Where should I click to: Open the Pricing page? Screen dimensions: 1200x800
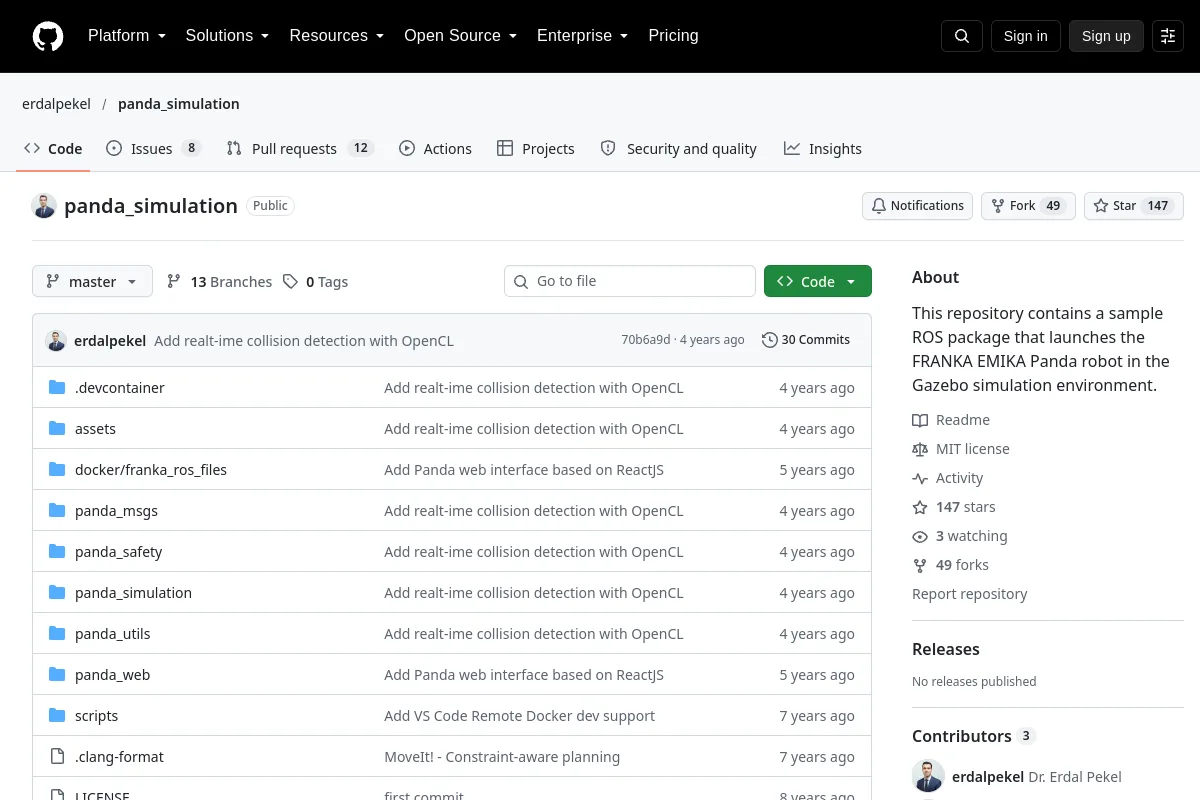click(673, 35)
